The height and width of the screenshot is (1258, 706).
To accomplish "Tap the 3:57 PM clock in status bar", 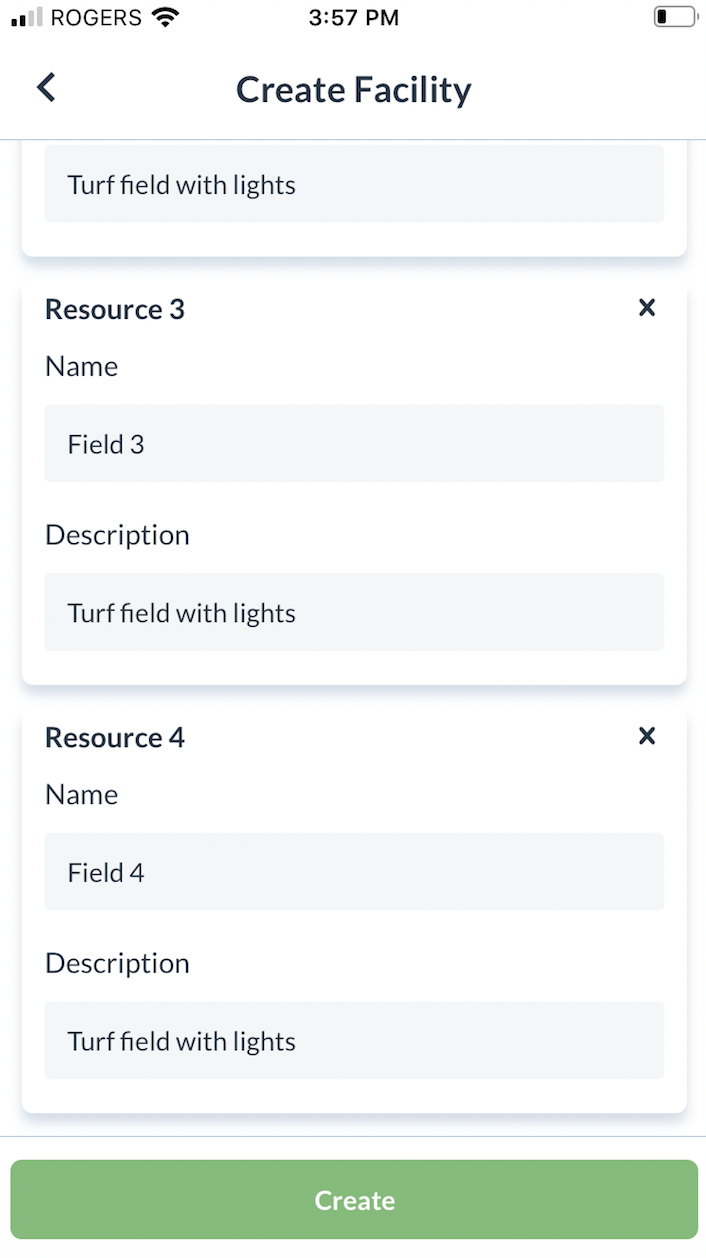I will (354, 17).
